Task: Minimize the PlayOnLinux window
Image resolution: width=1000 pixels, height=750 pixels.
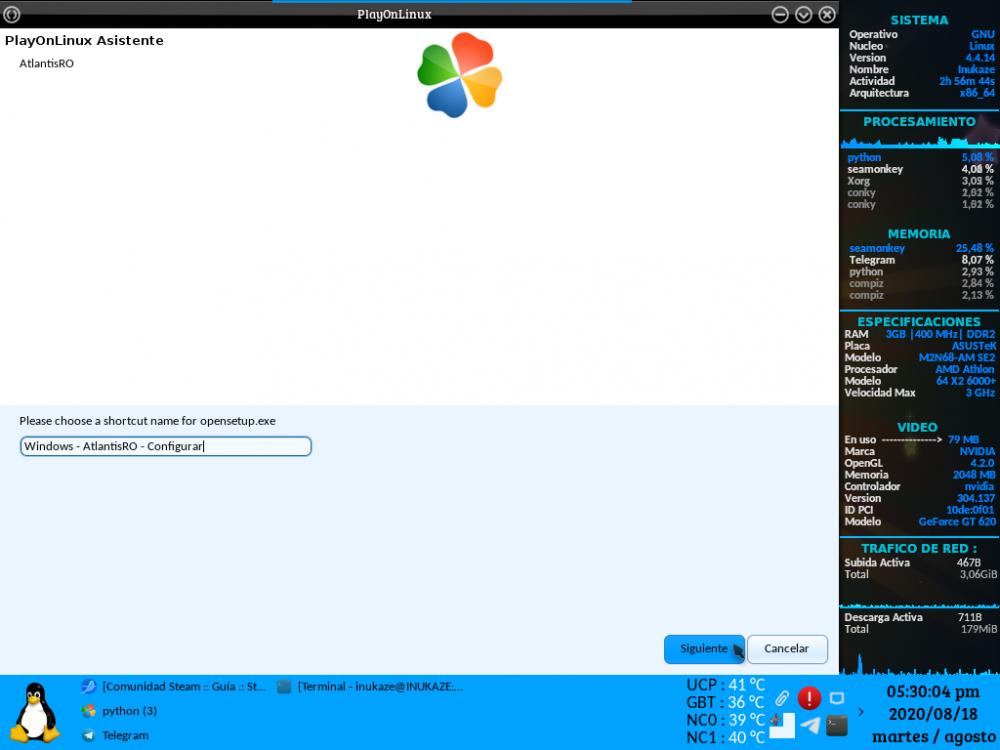Action: point(781,14)
